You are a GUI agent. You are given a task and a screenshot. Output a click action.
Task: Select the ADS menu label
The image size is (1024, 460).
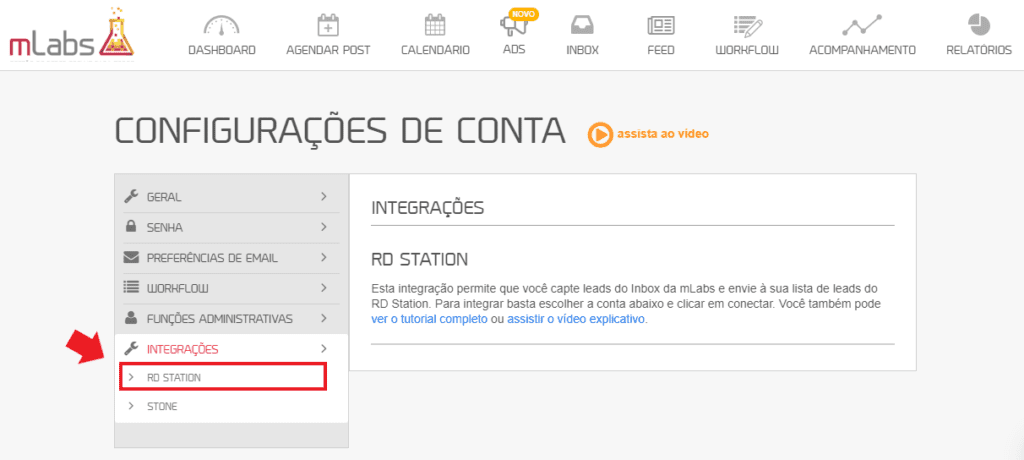514,49
